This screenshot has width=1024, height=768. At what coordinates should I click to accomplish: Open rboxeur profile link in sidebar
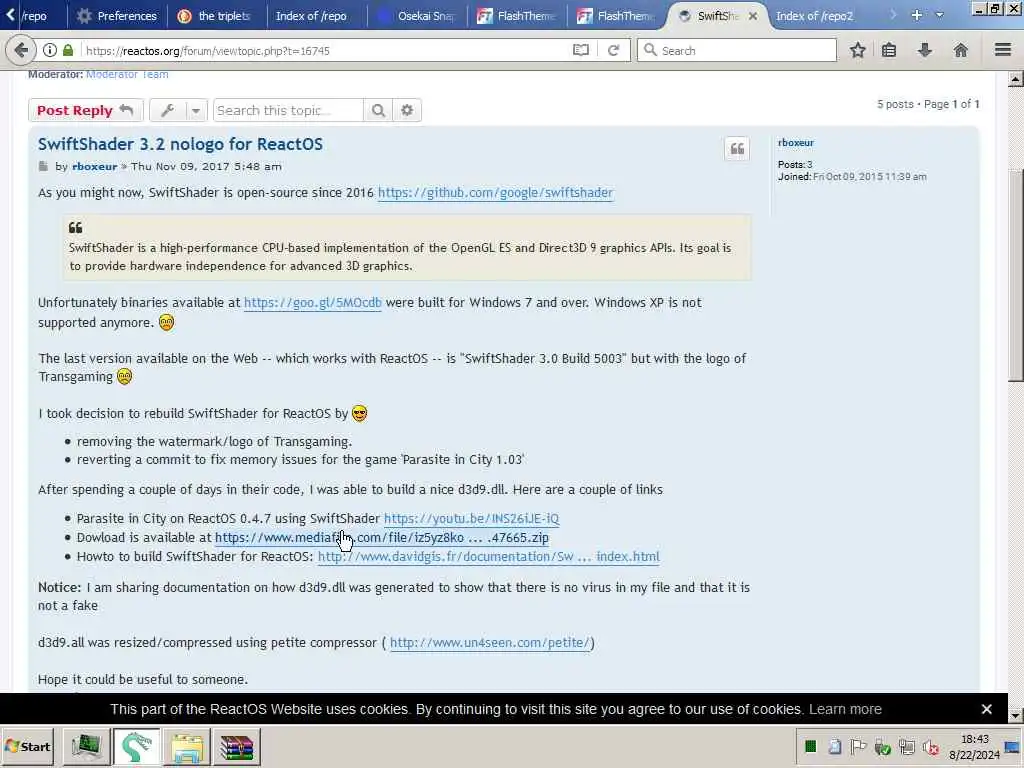coord(795,142)
